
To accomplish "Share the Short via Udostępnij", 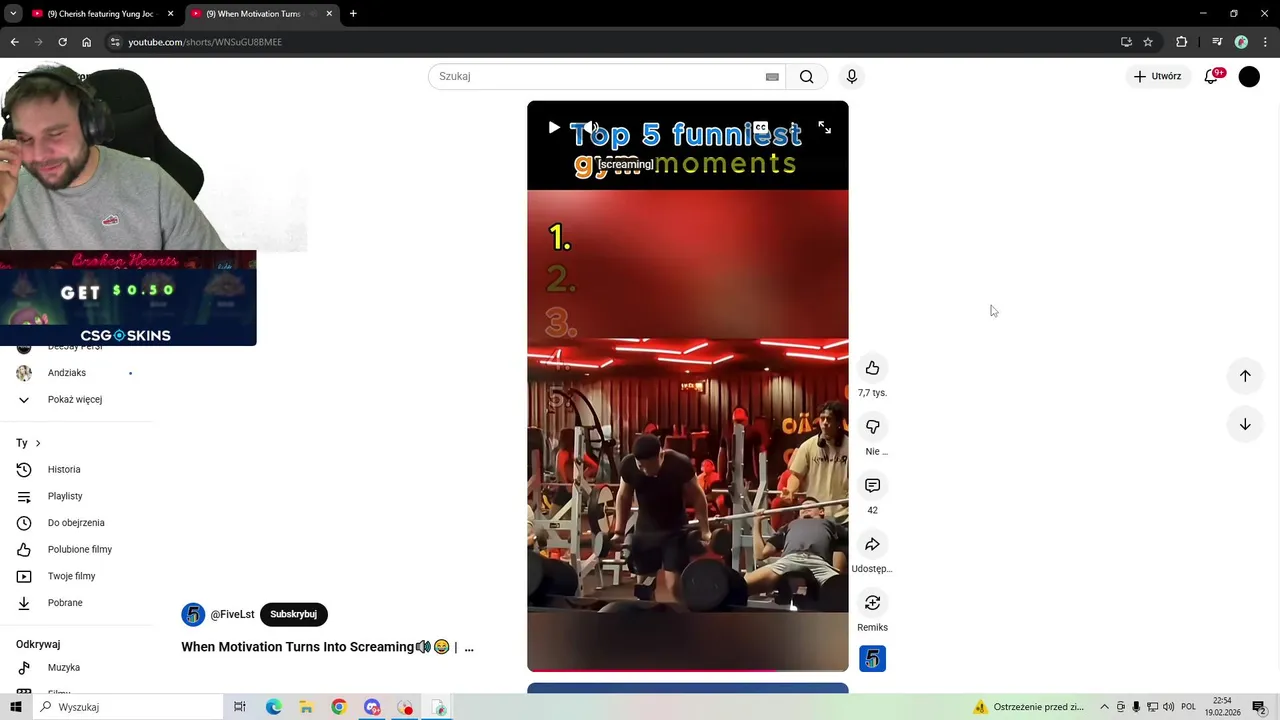I will 872,544.
